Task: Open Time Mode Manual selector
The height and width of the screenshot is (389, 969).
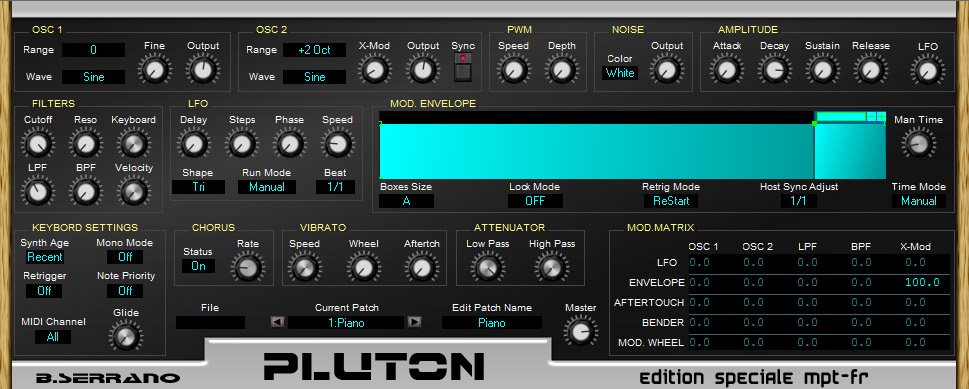Action: coord(918,201)
